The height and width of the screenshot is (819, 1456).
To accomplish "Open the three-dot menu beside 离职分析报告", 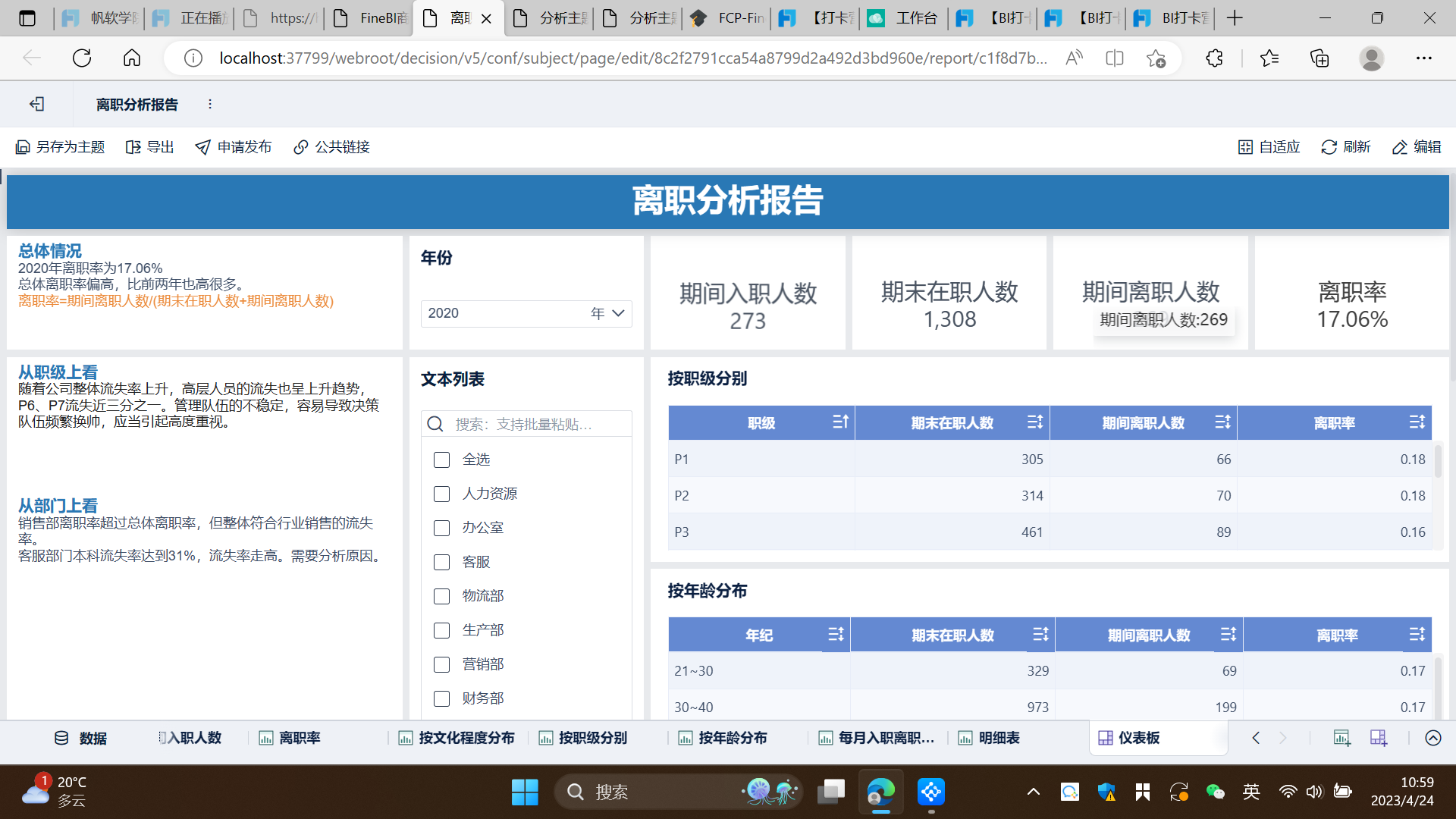I will point(210,104).
